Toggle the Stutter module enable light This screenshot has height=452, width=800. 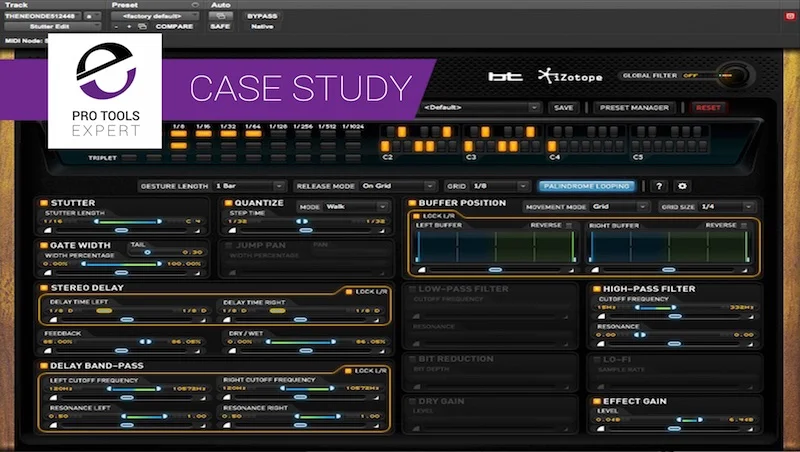pos(44,203)
